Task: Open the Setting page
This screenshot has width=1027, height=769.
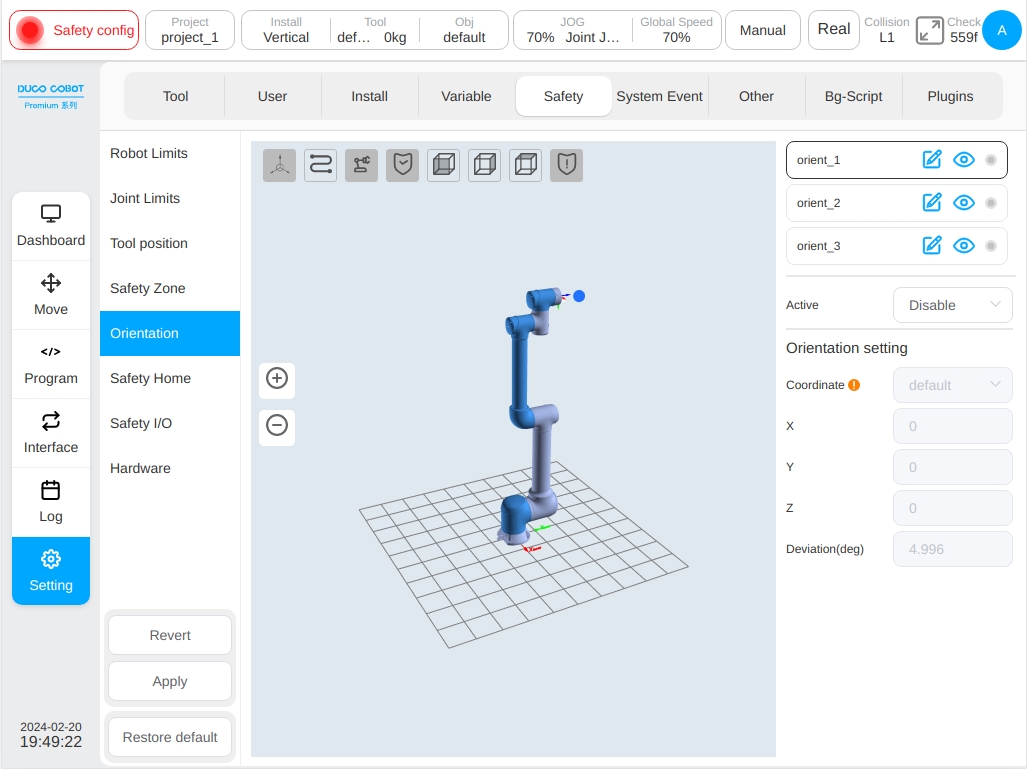Action: tap(51, 571)
